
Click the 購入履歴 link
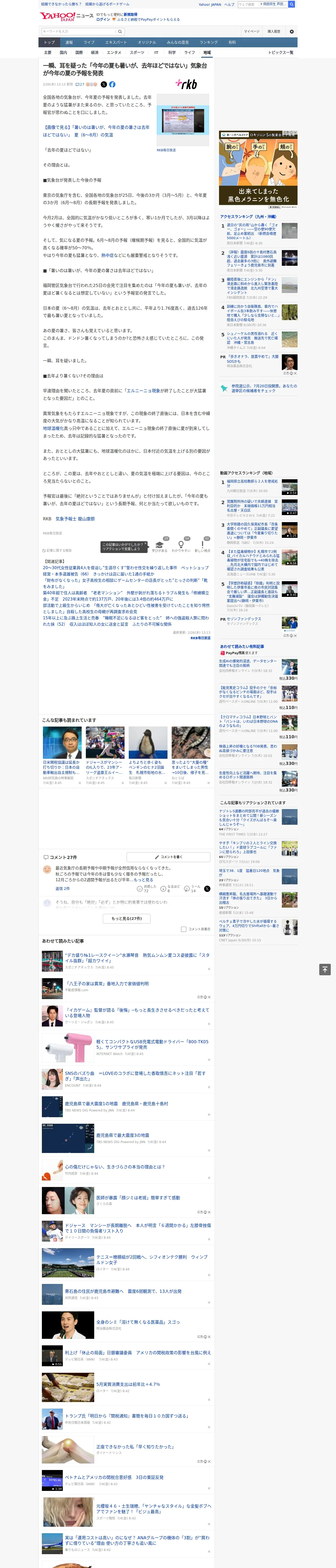tap(274, 32)
